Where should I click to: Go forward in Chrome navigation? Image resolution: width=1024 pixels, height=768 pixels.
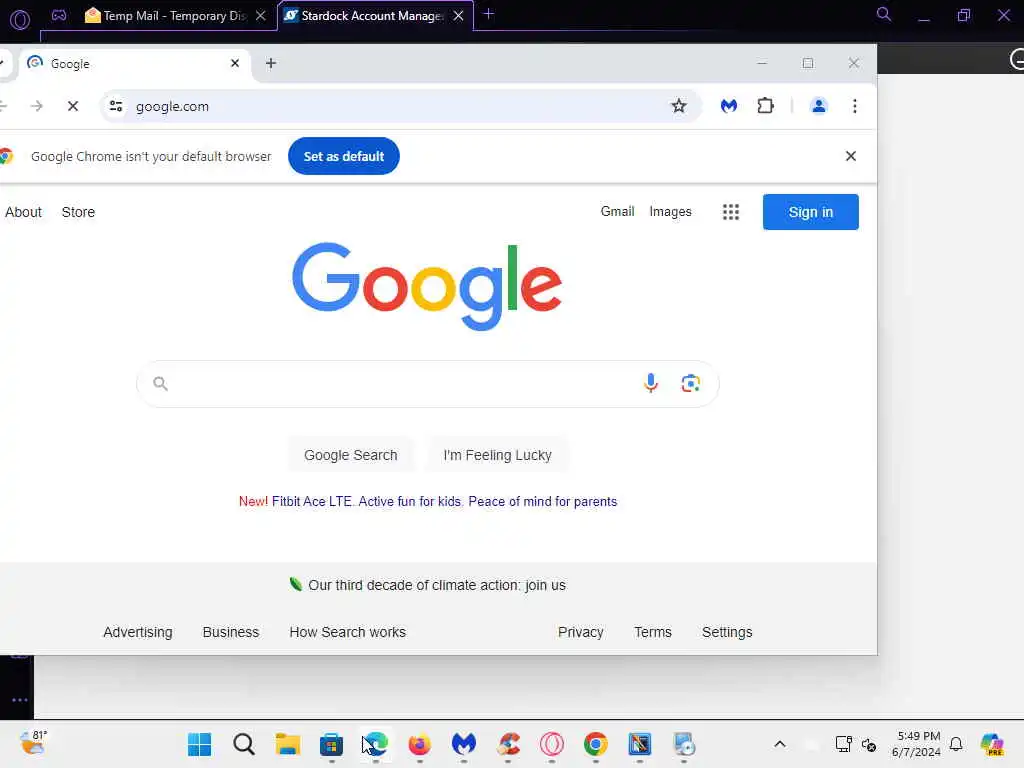(37, 106)
